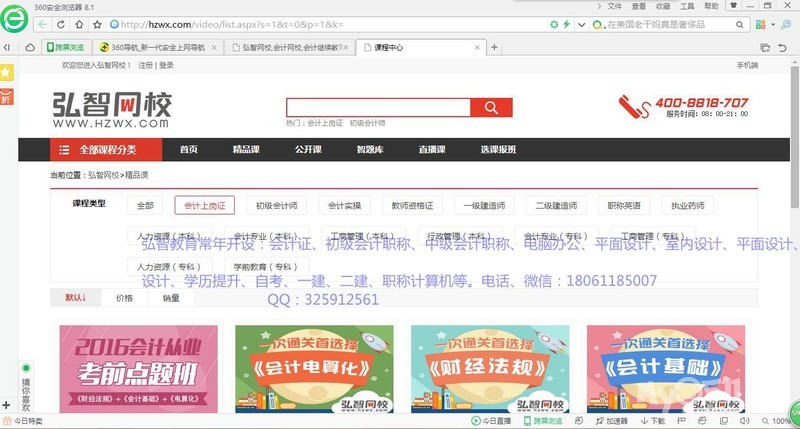The width and height of the screenshot is (800, 429).
Task: Click the 100% zoom level control
Action: (x=777, y=421)
